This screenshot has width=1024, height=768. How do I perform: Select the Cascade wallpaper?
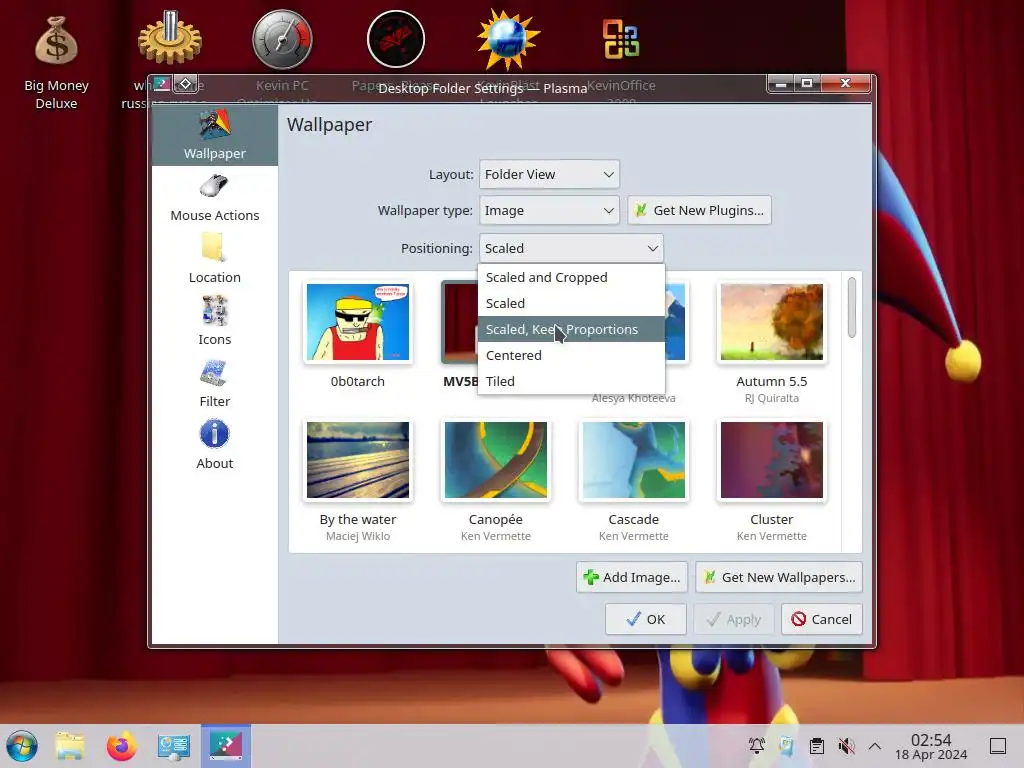[633, 460]
